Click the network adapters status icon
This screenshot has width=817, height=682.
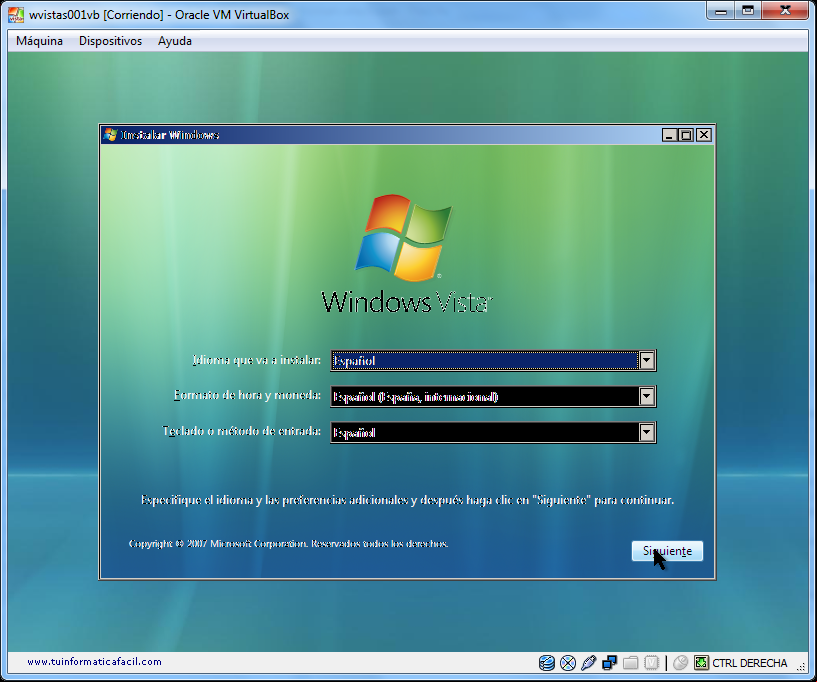coord(610,663)
